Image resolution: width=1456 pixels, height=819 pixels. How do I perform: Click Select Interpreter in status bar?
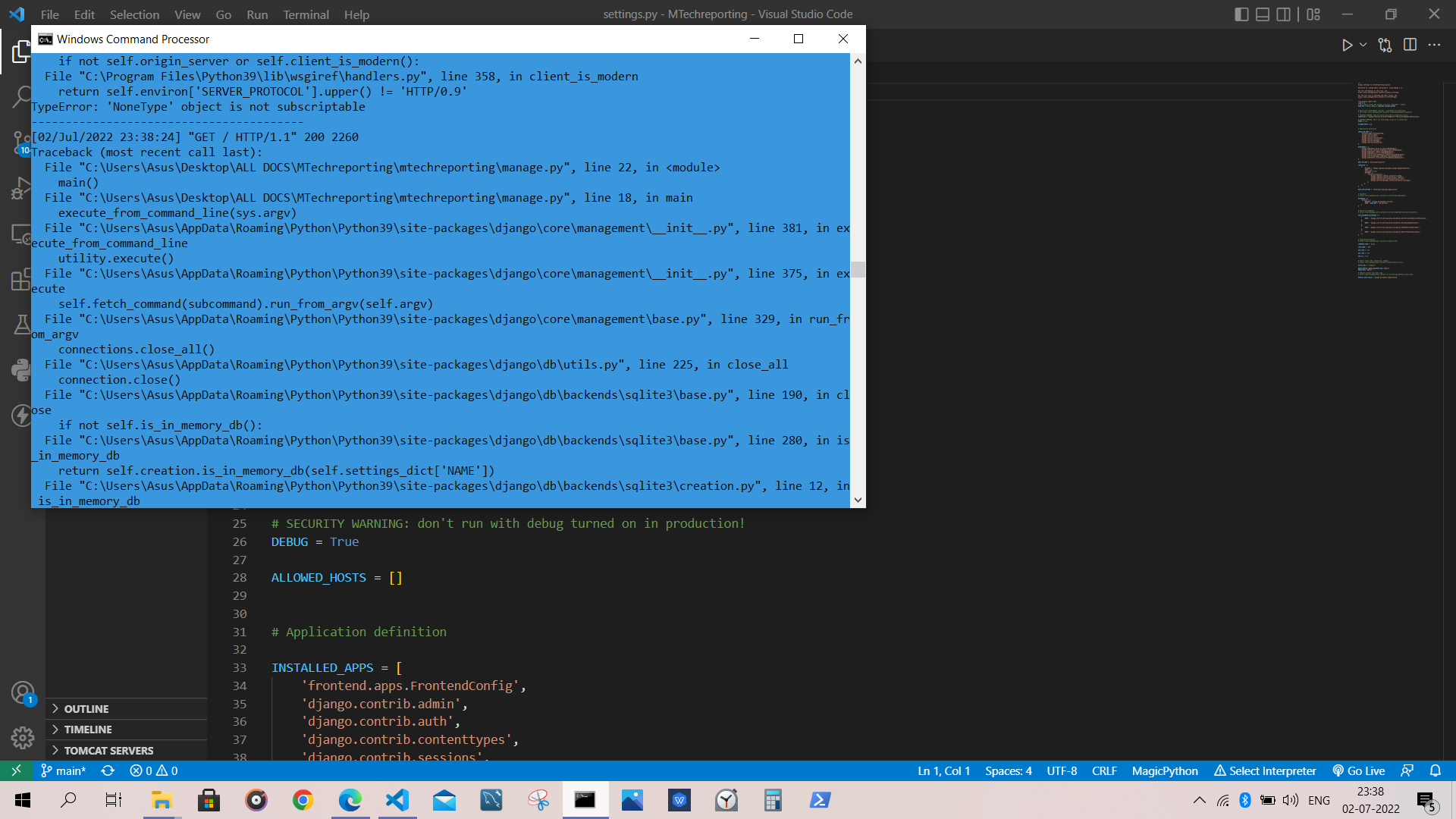coord(1265,771)
